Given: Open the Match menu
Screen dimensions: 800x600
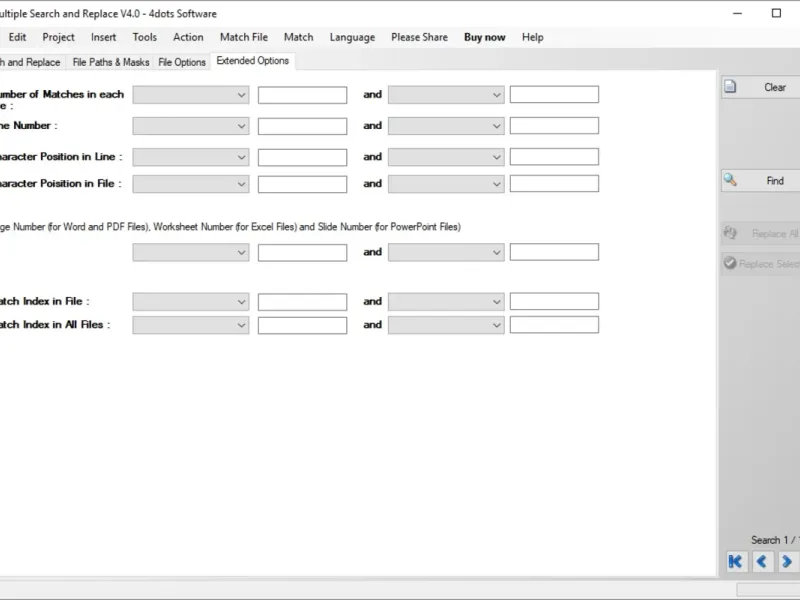Looking at the screenshot, I should 298,37.
